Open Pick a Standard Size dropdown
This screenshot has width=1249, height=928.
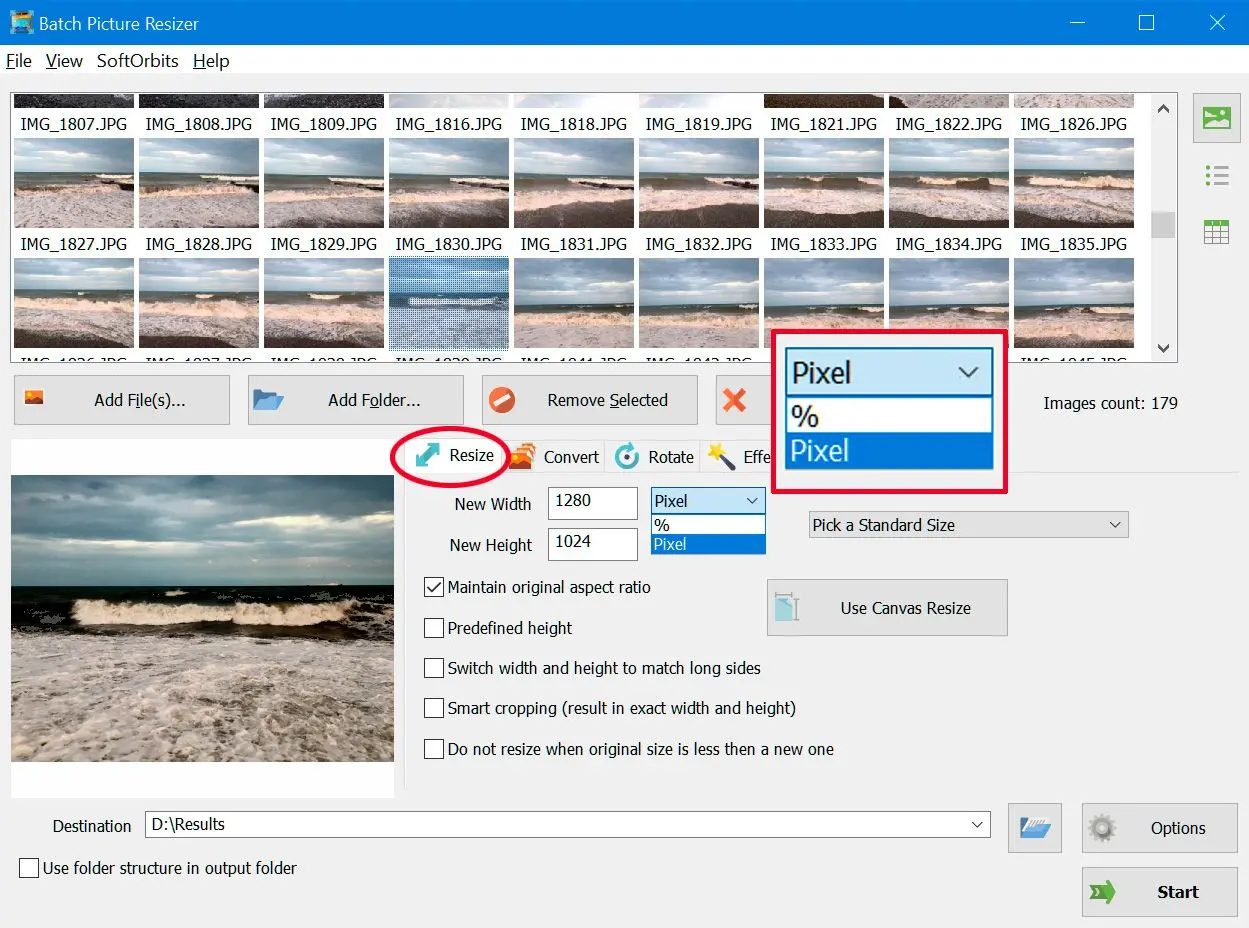pyautogui.click(x=968, y=525)
